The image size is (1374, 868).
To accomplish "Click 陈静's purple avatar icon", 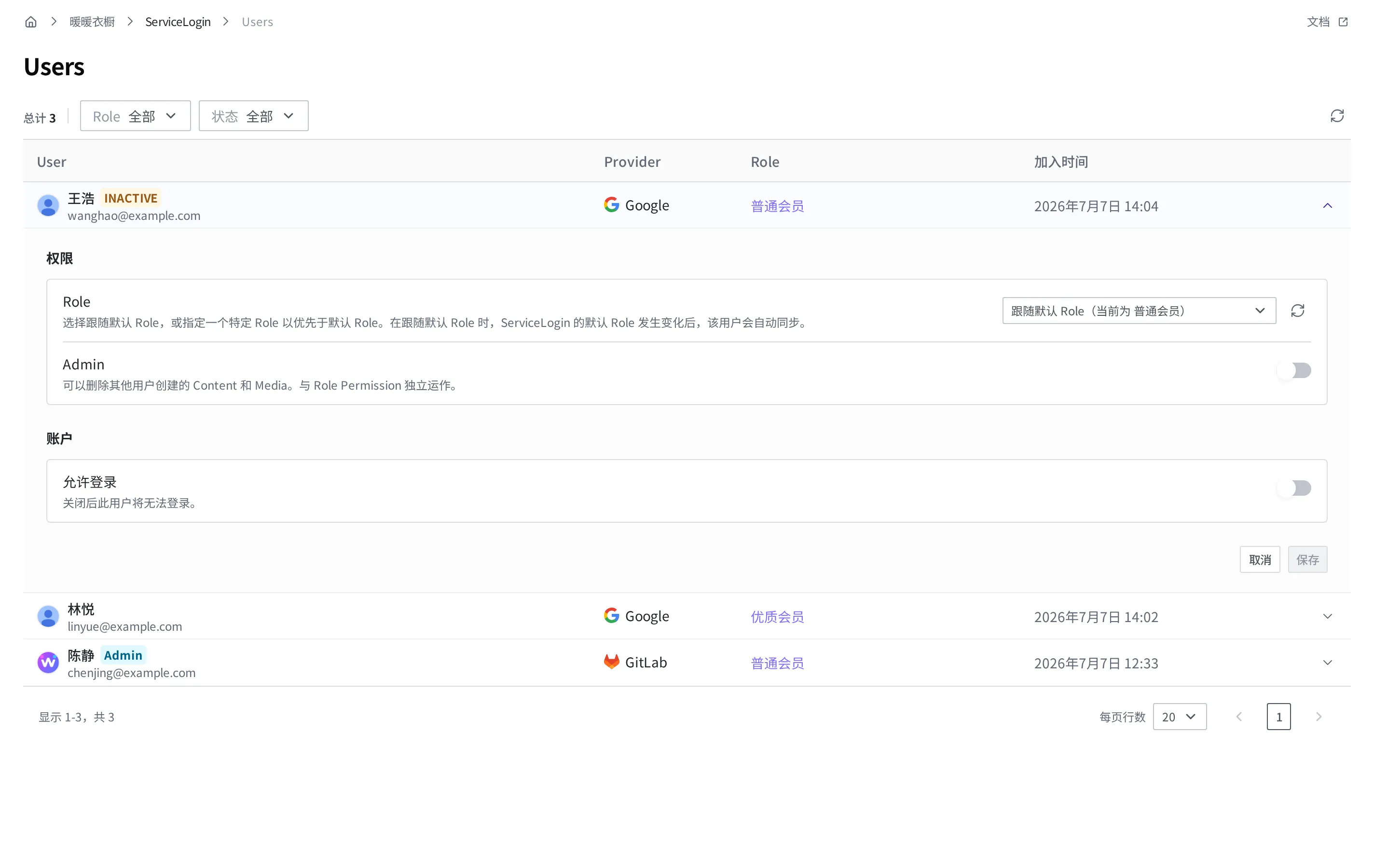I will [48, 663].
